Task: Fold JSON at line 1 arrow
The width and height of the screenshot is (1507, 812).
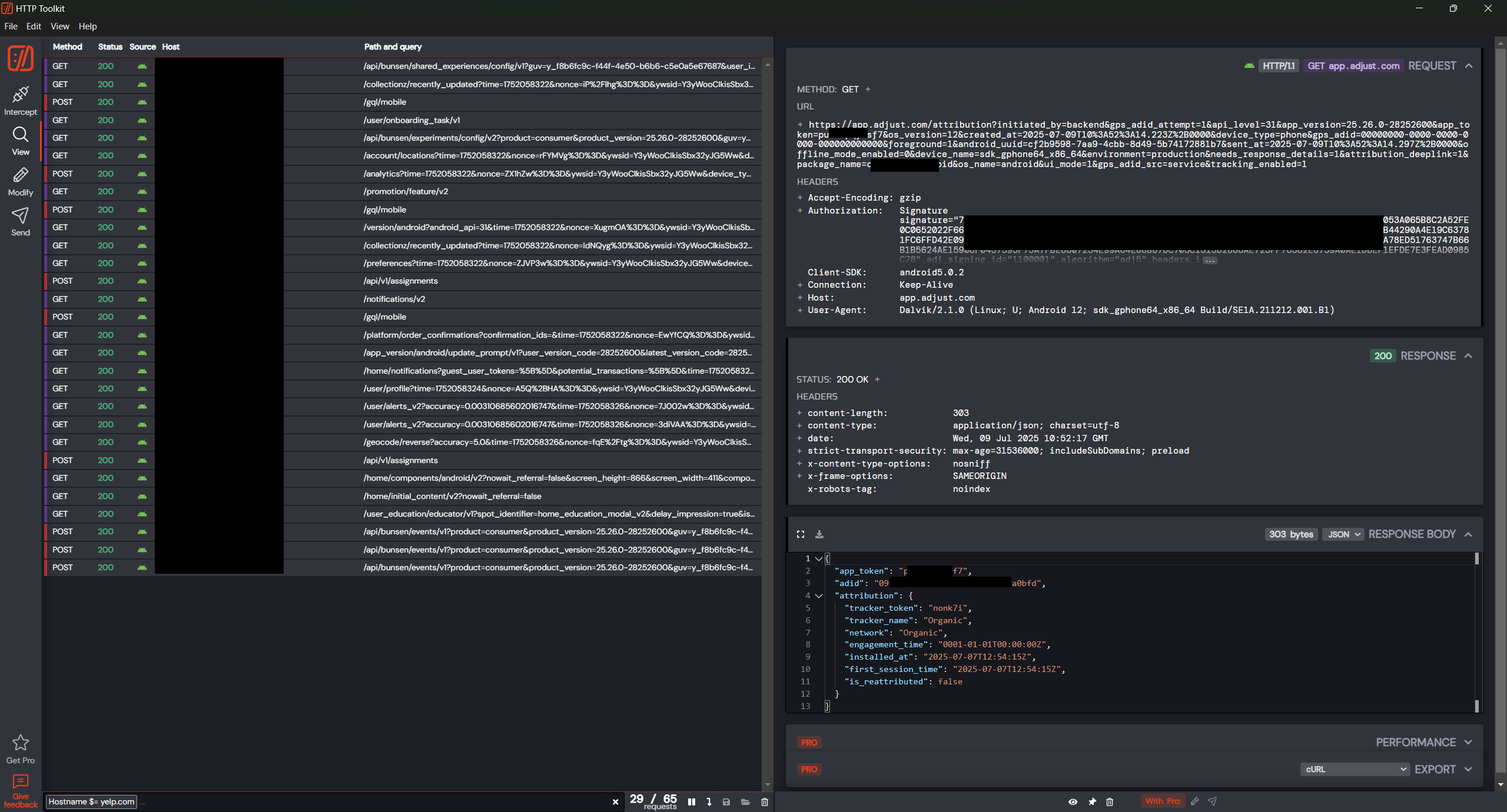Action: 818,559
